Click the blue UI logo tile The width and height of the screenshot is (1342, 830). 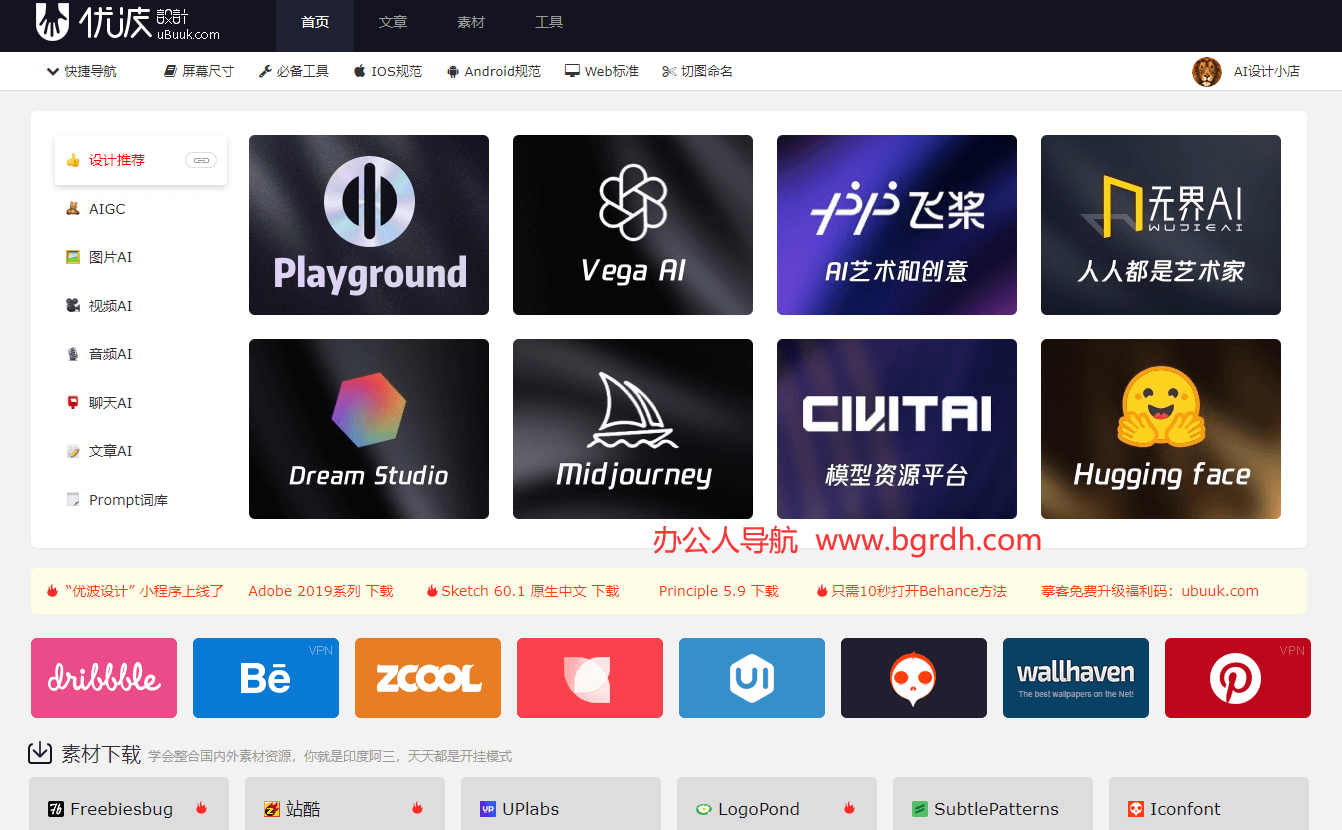point(752,678)
